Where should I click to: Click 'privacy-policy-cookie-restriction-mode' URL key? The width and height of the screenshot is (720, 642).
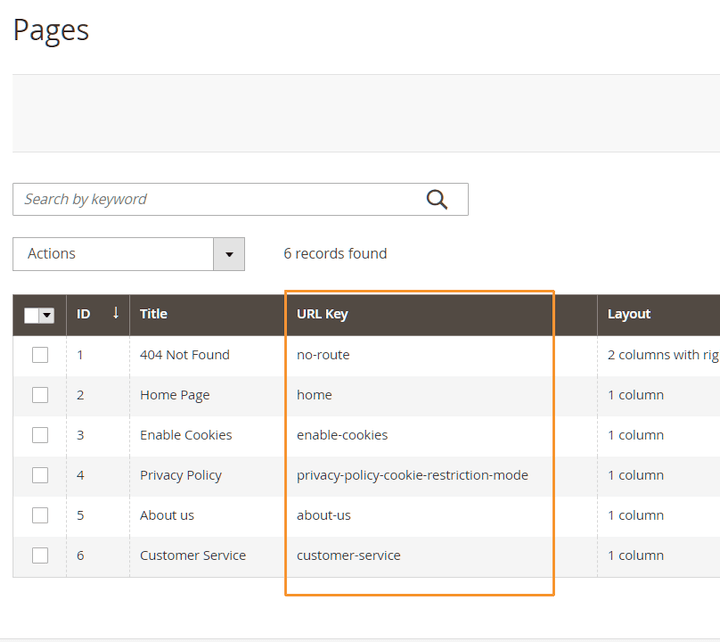pos(412,475)
